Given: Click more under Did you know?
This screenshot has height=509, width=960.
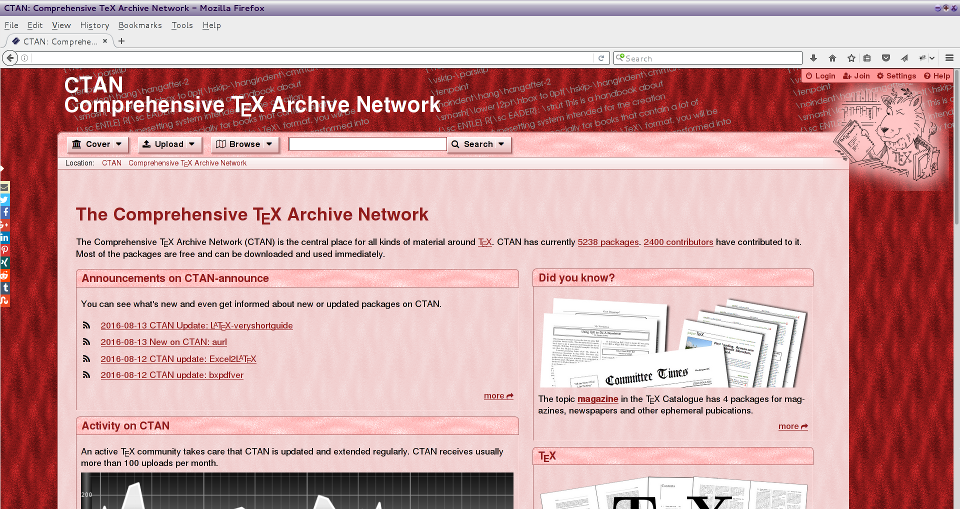Looking at the screenshot, I should tap(793, 426).
